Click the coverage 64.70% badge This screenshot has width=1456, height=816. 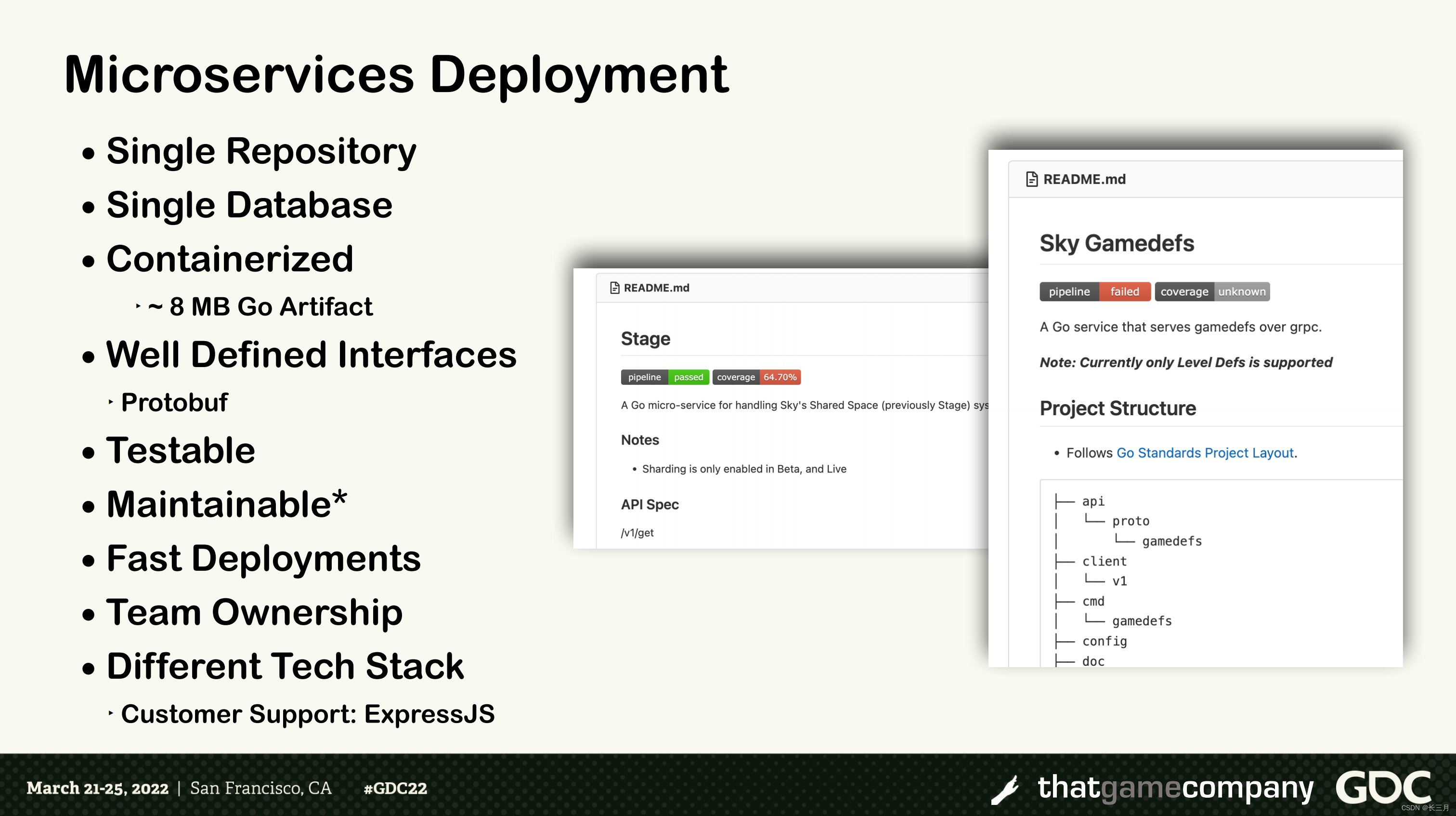click(756, 377)
